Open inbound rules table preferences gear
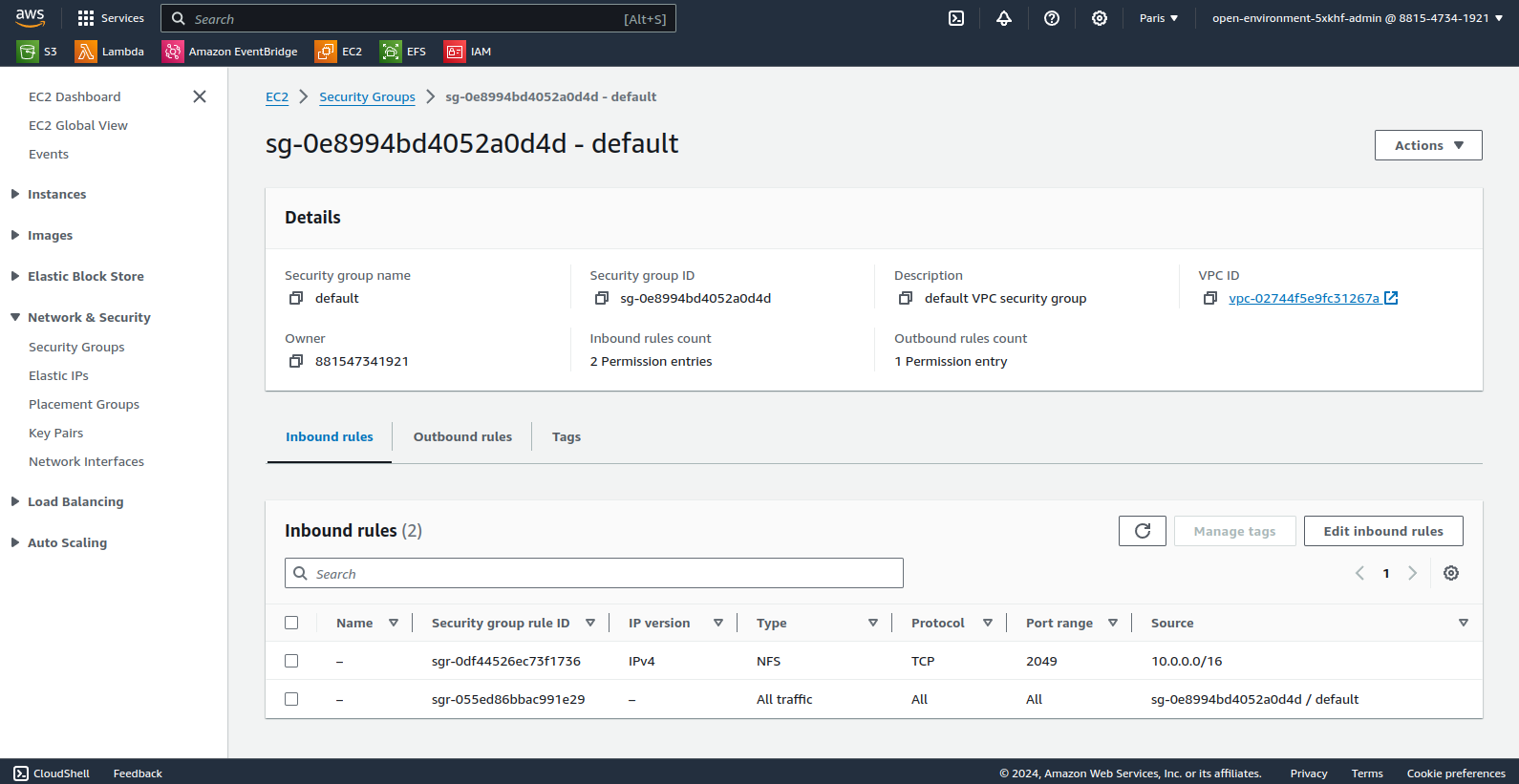The image size is (1519, 784). (1451, 573)
